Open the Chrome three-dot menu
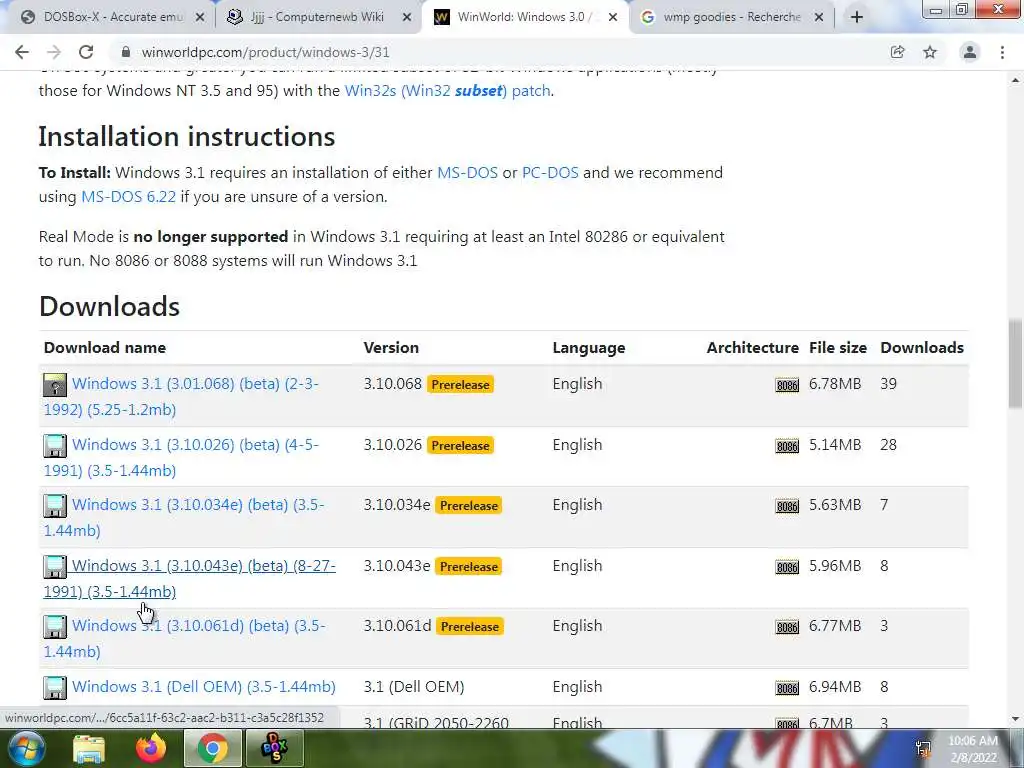 [1002, 52]
